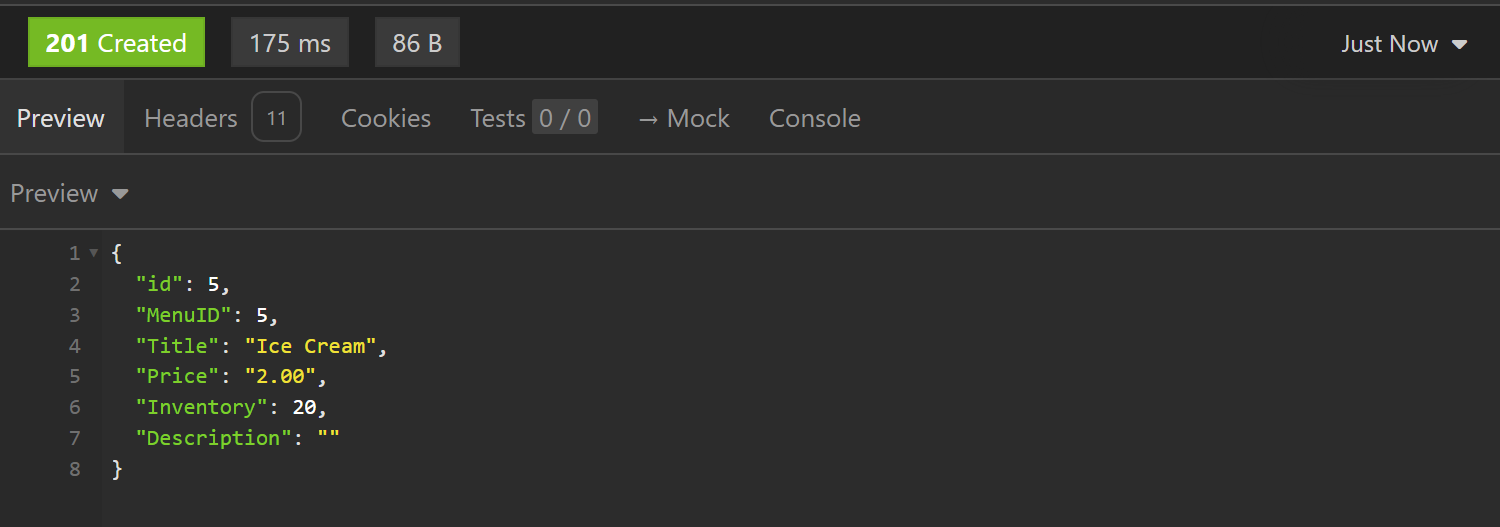Image resolution: width=1500 pixels, height=527 pixels.
Task: Click the "Ice Cream" title value
Action: (x=310, y=346)
